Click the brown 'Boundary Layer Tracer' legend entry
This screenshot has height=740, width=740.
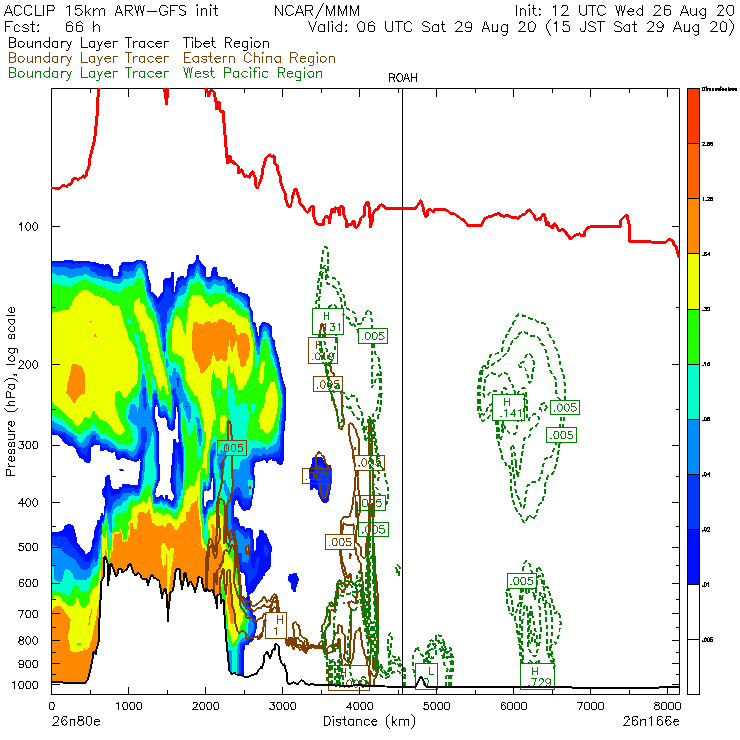(88, 59)
